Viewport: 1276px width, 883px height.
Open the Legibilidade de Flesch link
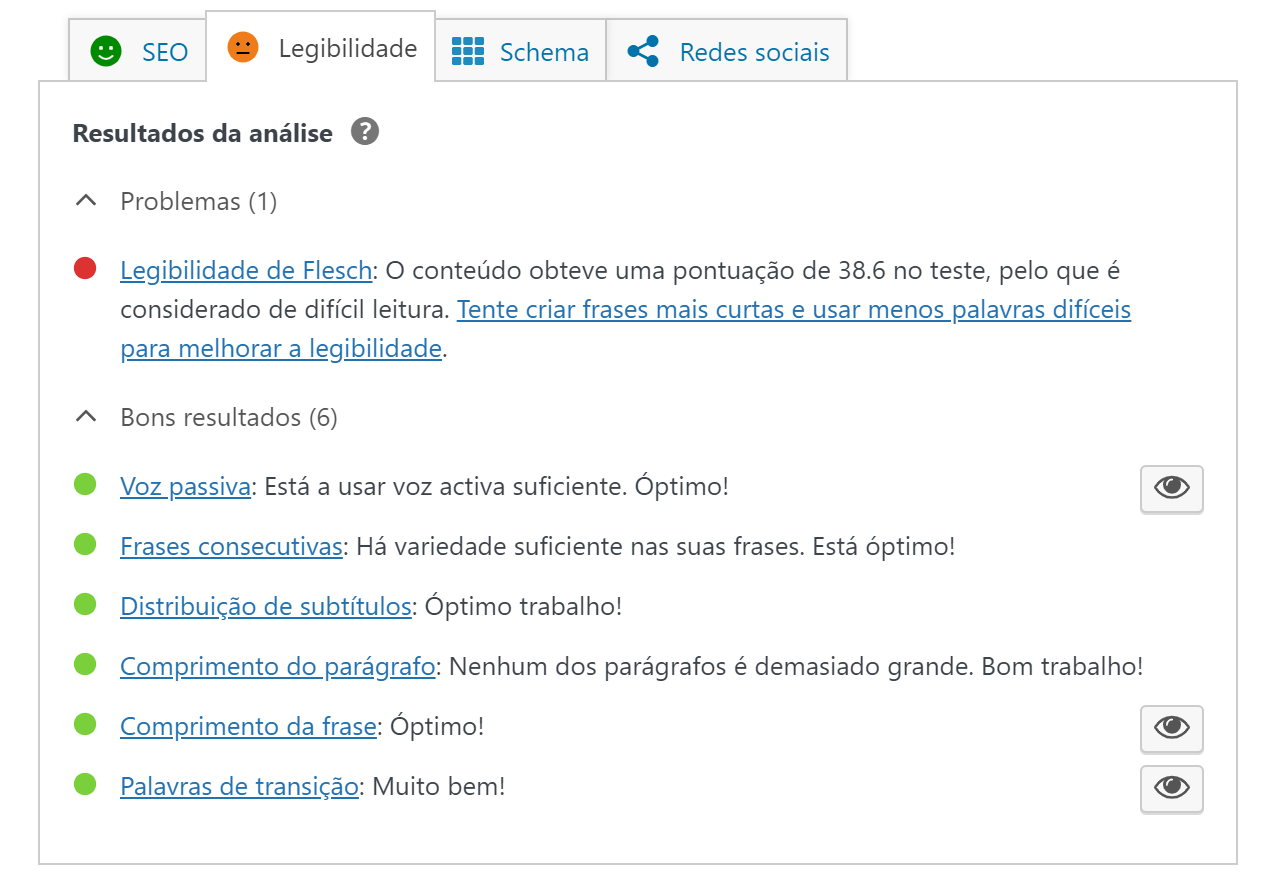coord(245,267)
